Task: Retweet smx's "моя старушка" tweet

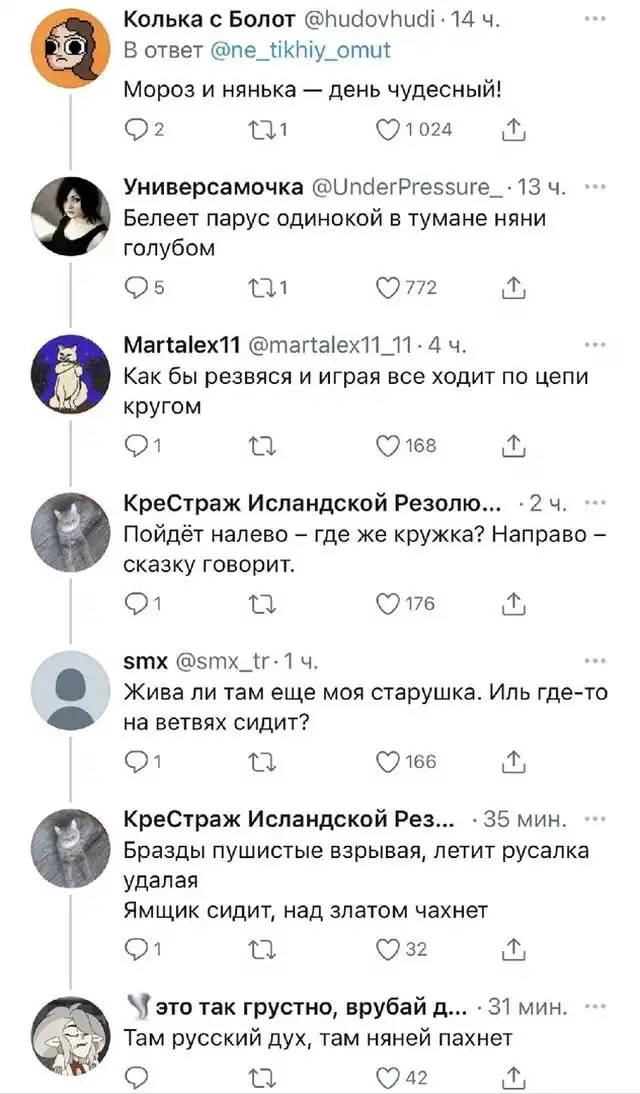Action: [x=258, y=761]
